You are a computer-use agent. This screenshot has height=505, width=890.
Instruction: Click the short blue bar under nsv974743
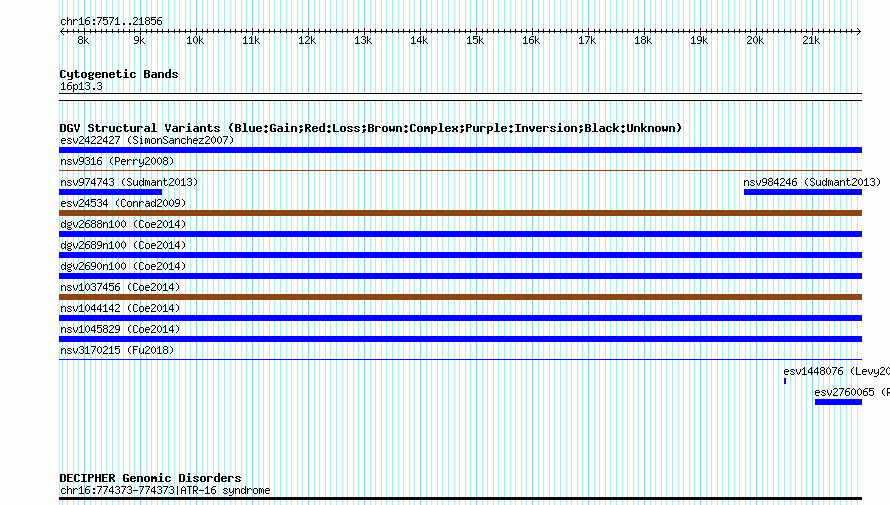(111, 192)
